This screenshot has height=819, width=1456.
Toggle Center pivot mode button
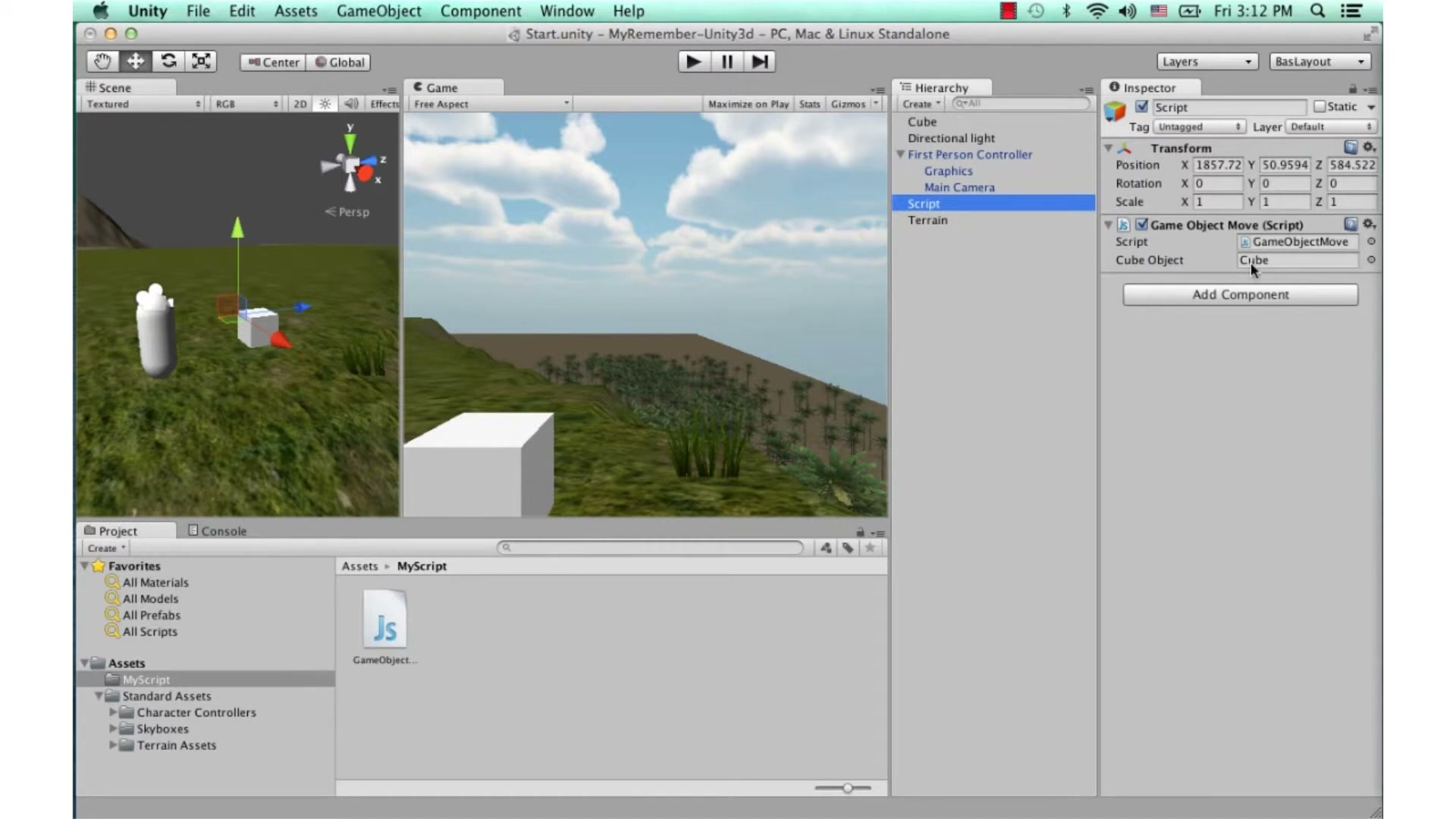click(274, 62)
